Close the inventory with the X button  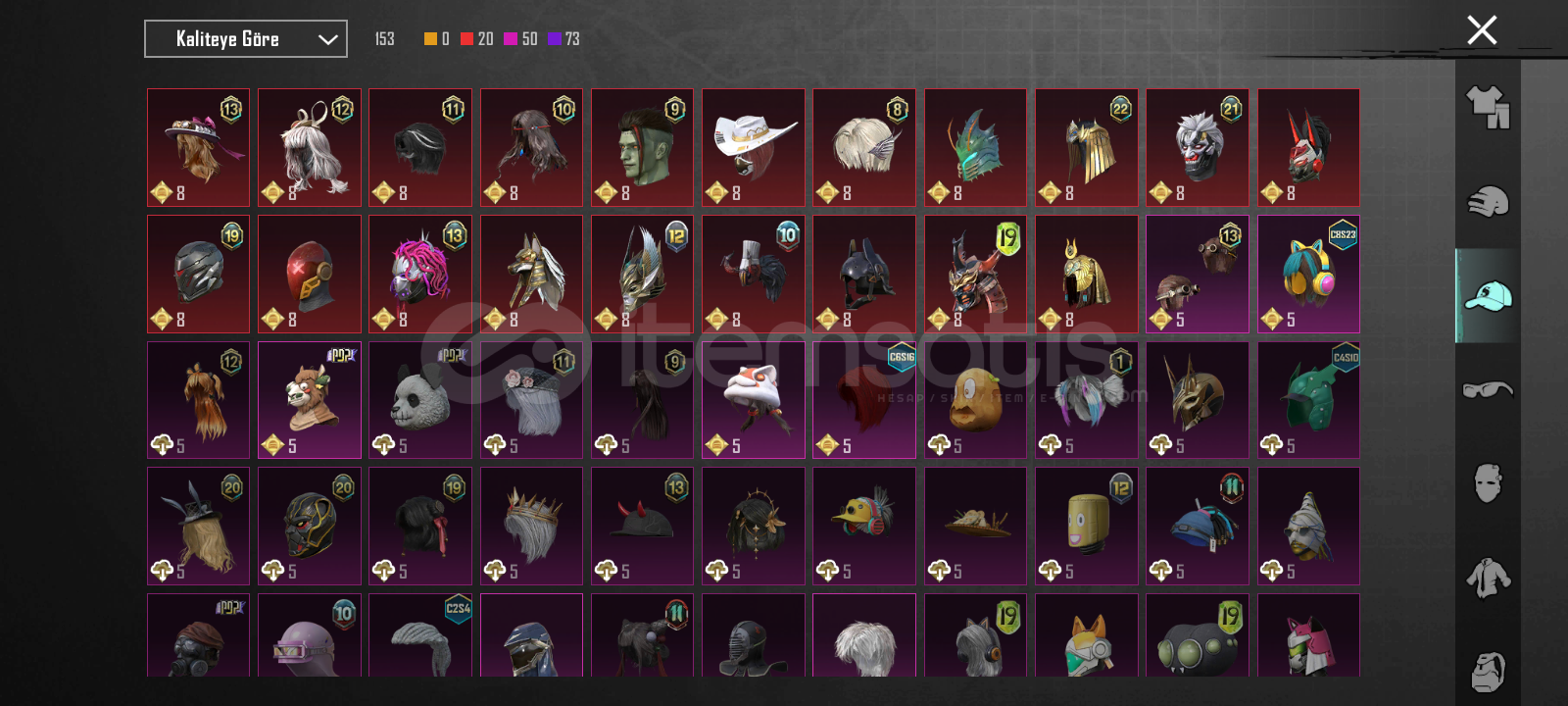(x=1482, y=30)
